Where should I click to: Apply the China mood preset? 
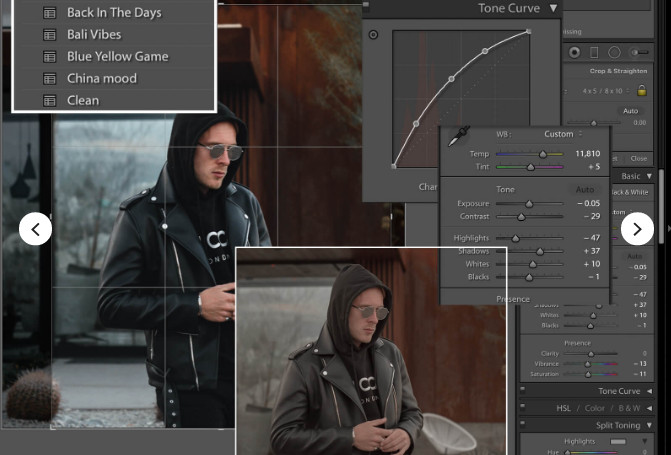tap(101, 78)
